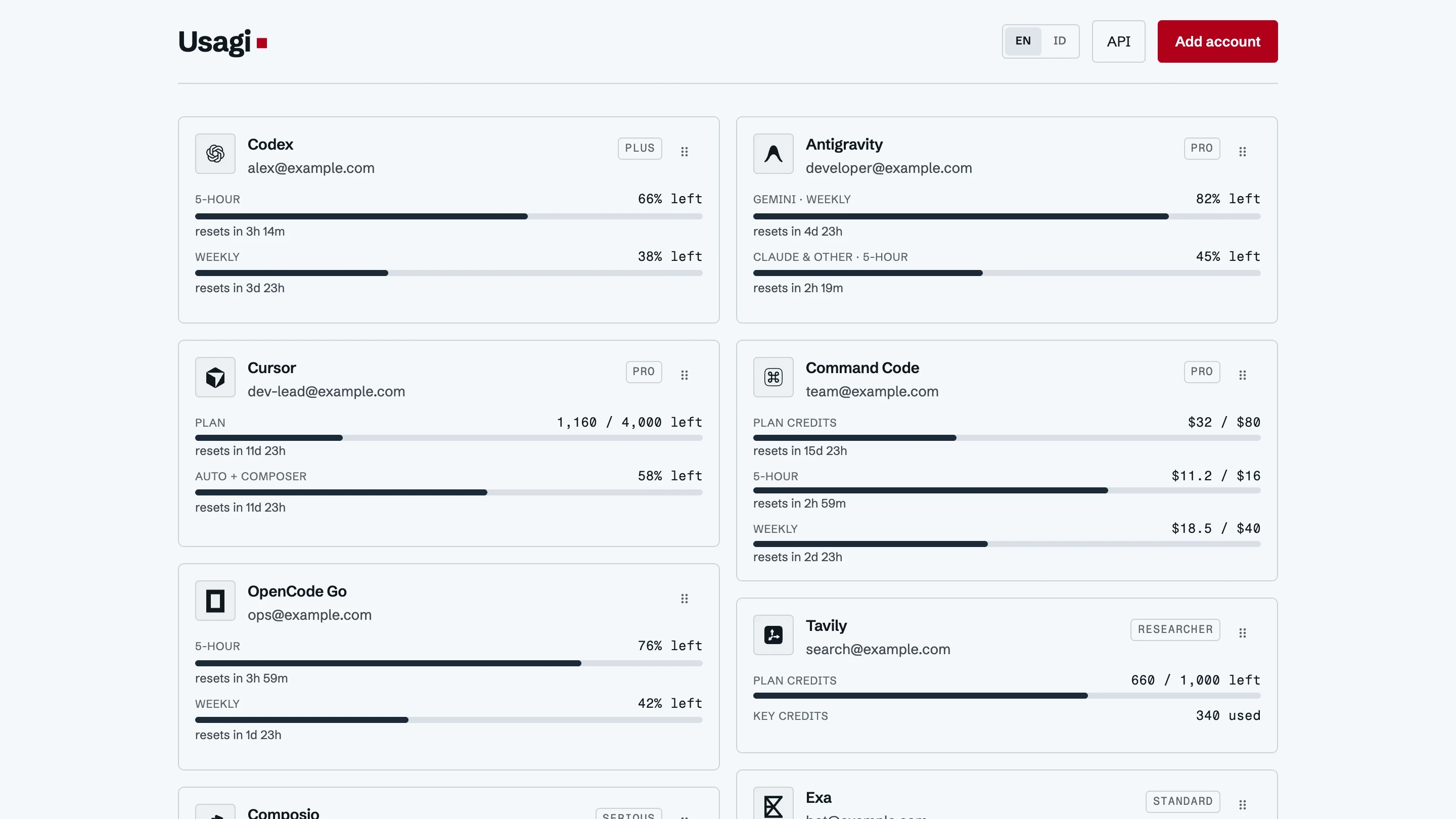
Task: Click the Tavily PLAN CREDITS usage bar
Action: tap(1006, 696)
